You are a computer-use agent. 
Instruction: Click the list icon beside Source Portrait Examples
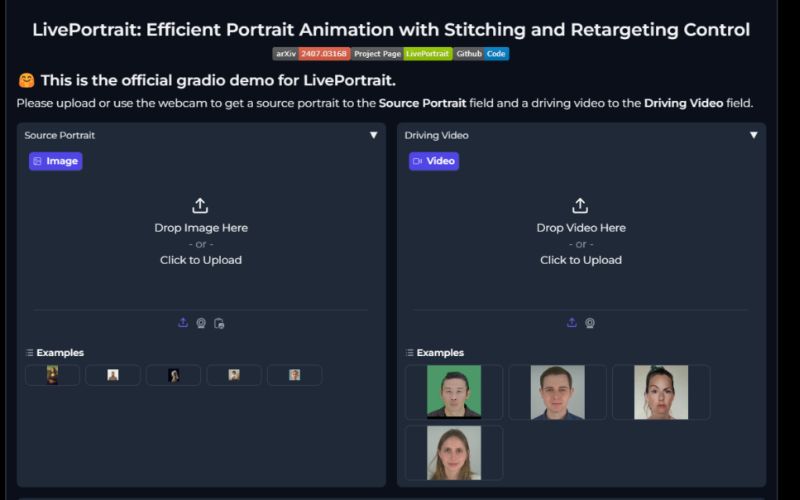coord(30,353)
